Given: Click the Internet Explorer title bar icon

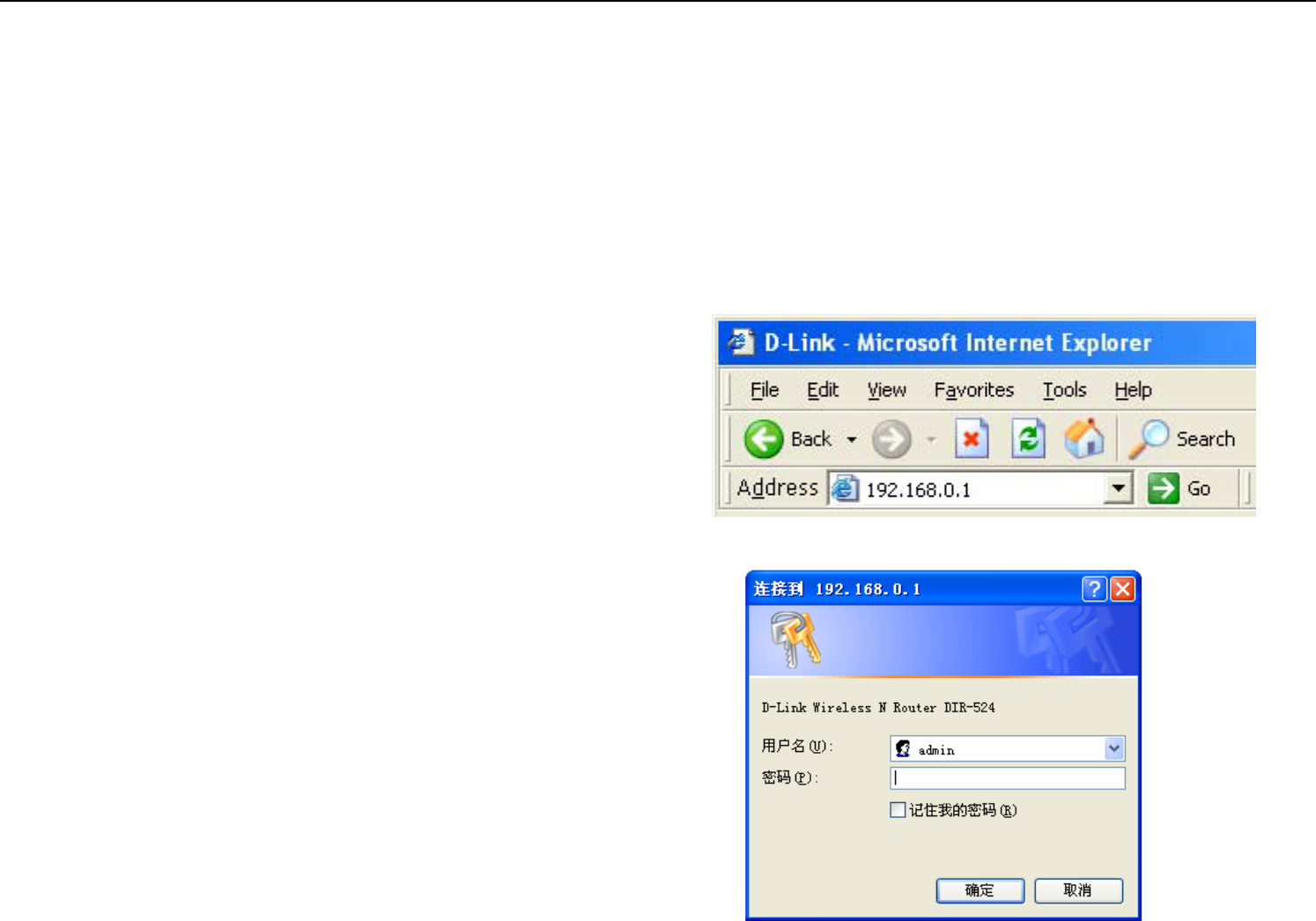Looking at the screenshot, I should (741, 342).
